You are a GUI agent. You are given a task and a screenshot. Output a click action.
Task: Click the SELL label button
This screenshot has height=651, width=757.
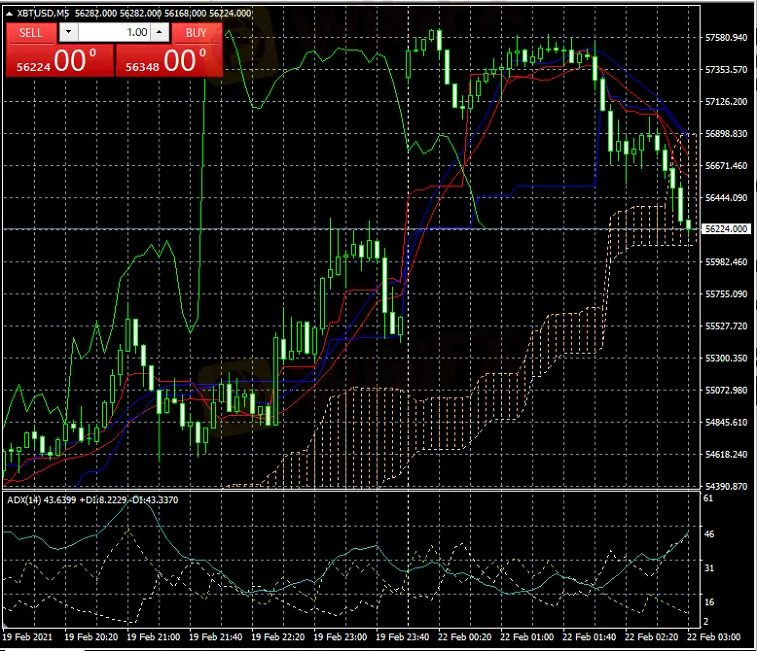tap(31, 32)
